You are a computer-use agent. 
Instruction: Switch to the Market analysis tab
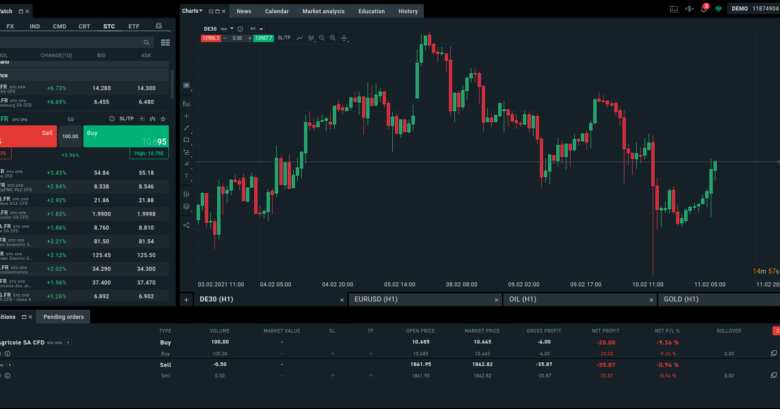pyautogui.click(x=322, y=11)
